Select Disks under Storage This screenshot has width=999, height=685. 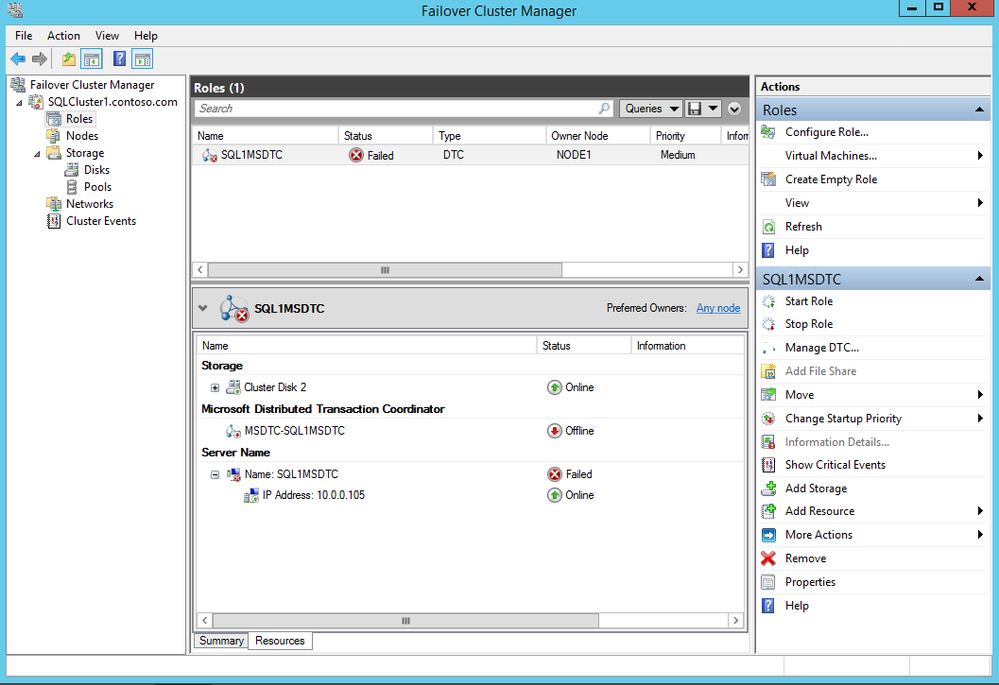coord(97,170)
